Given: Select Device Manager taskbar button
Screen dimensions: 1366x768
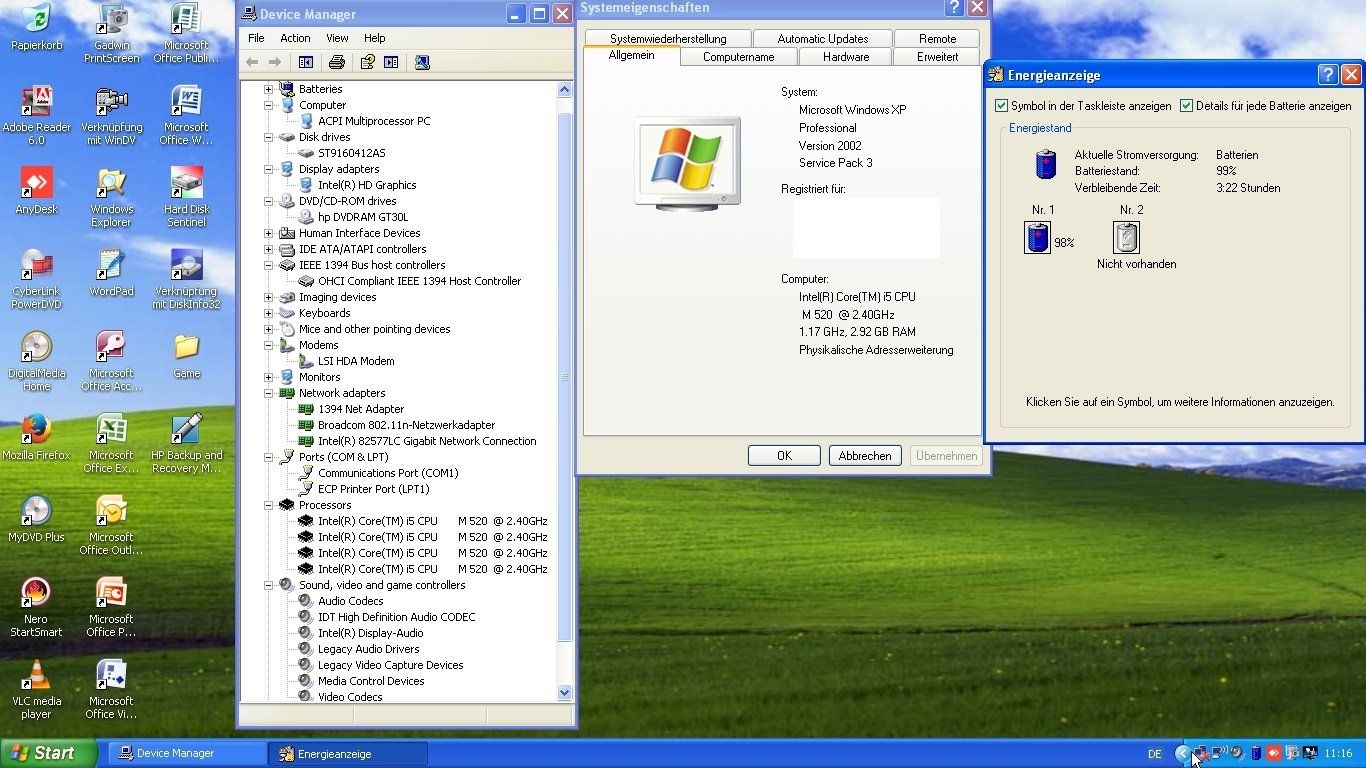Looking at the screenshot, I should click(x=187, y=753).
